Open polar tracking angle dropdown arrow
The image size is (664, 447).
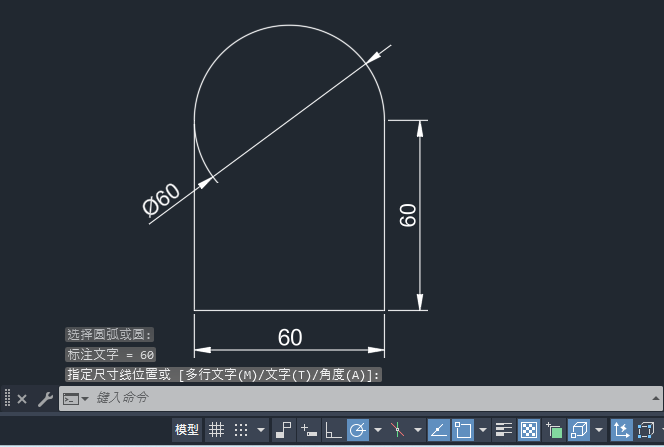coord(378,430)
